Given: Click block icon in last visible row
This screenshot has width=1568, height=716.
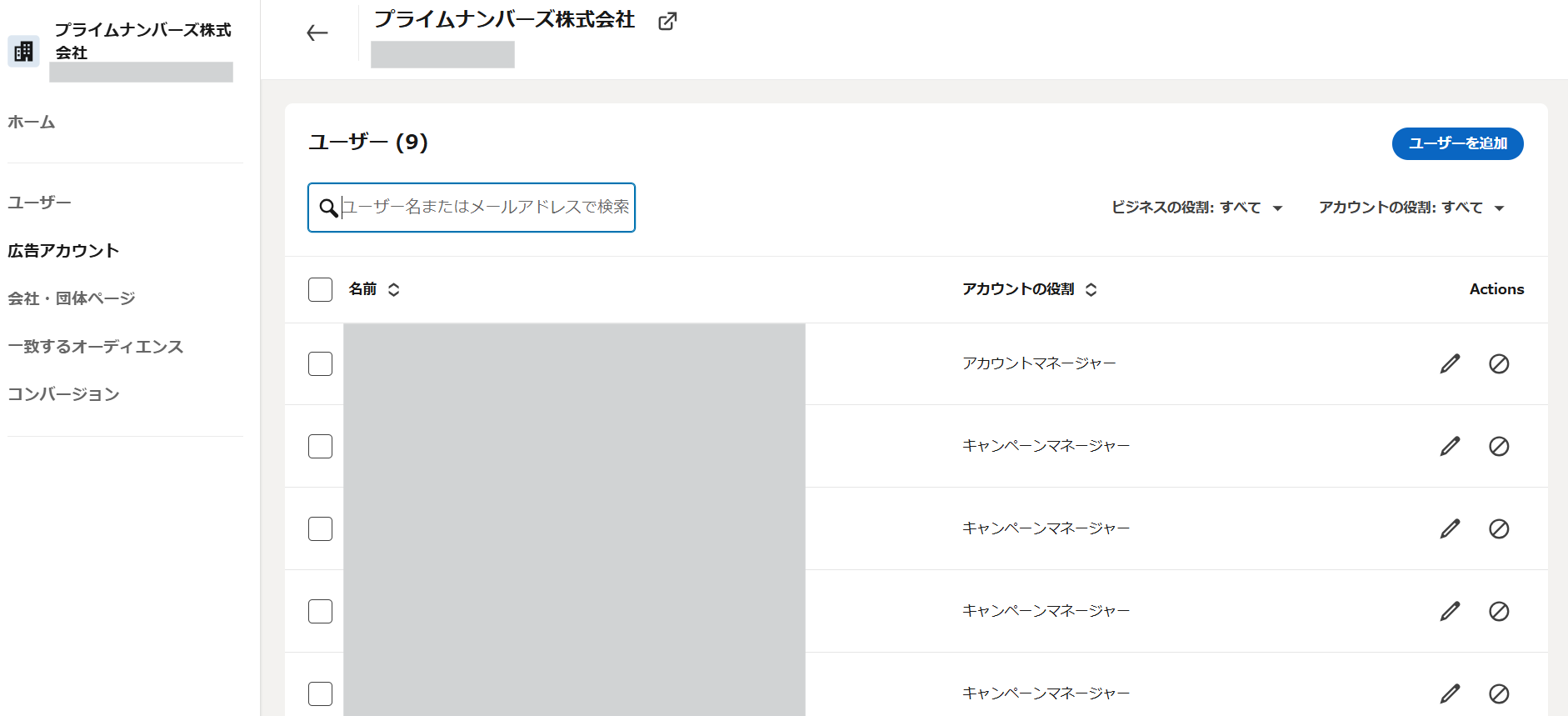Looking at the screenshot, I should point(1499,693).
